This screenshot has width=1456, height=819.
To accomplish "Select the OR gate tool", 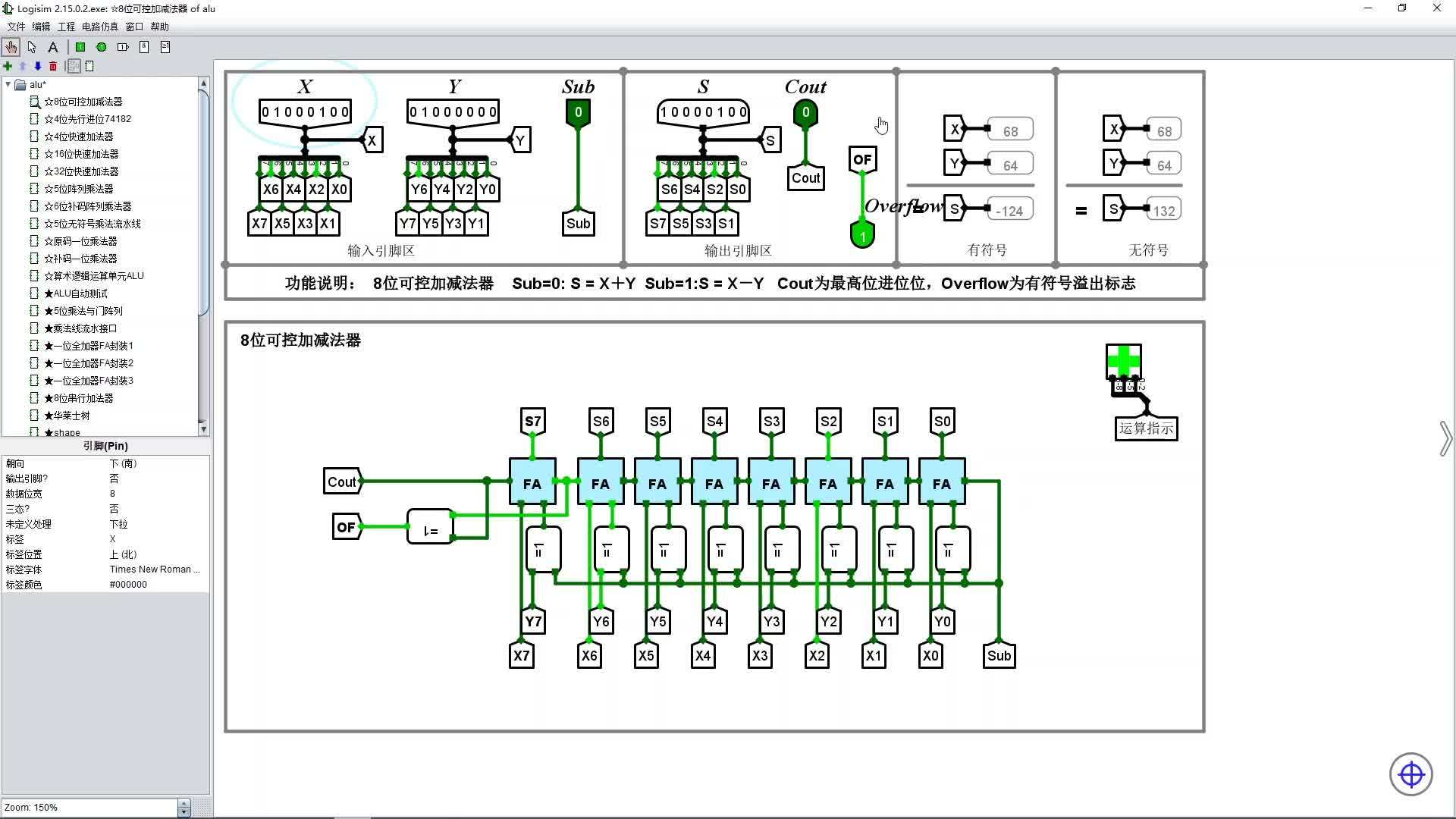I will click(x=165, y=47).
